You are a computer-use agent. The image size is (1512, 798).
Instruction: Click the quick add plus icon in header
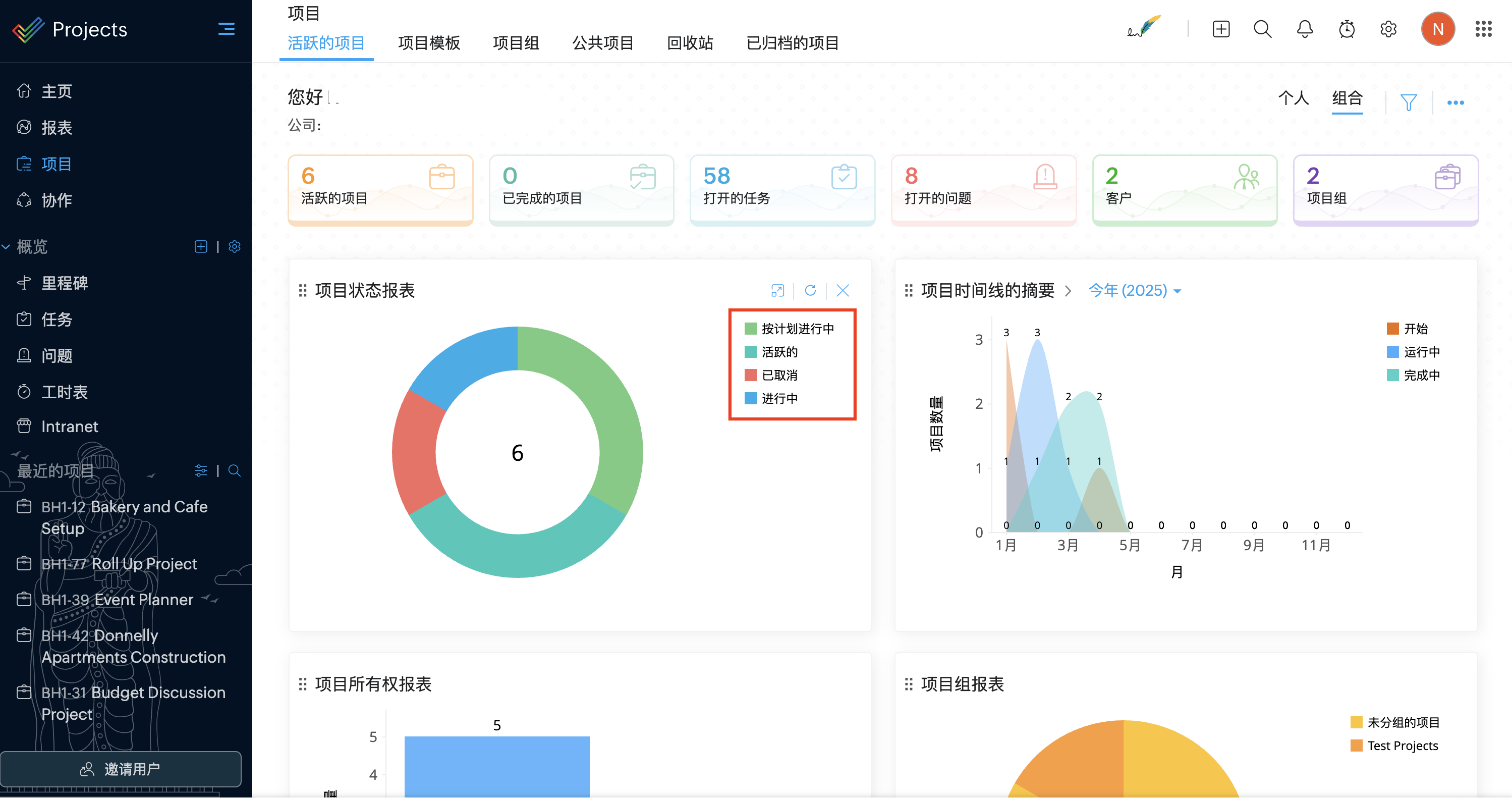(x=1220, y=29)
